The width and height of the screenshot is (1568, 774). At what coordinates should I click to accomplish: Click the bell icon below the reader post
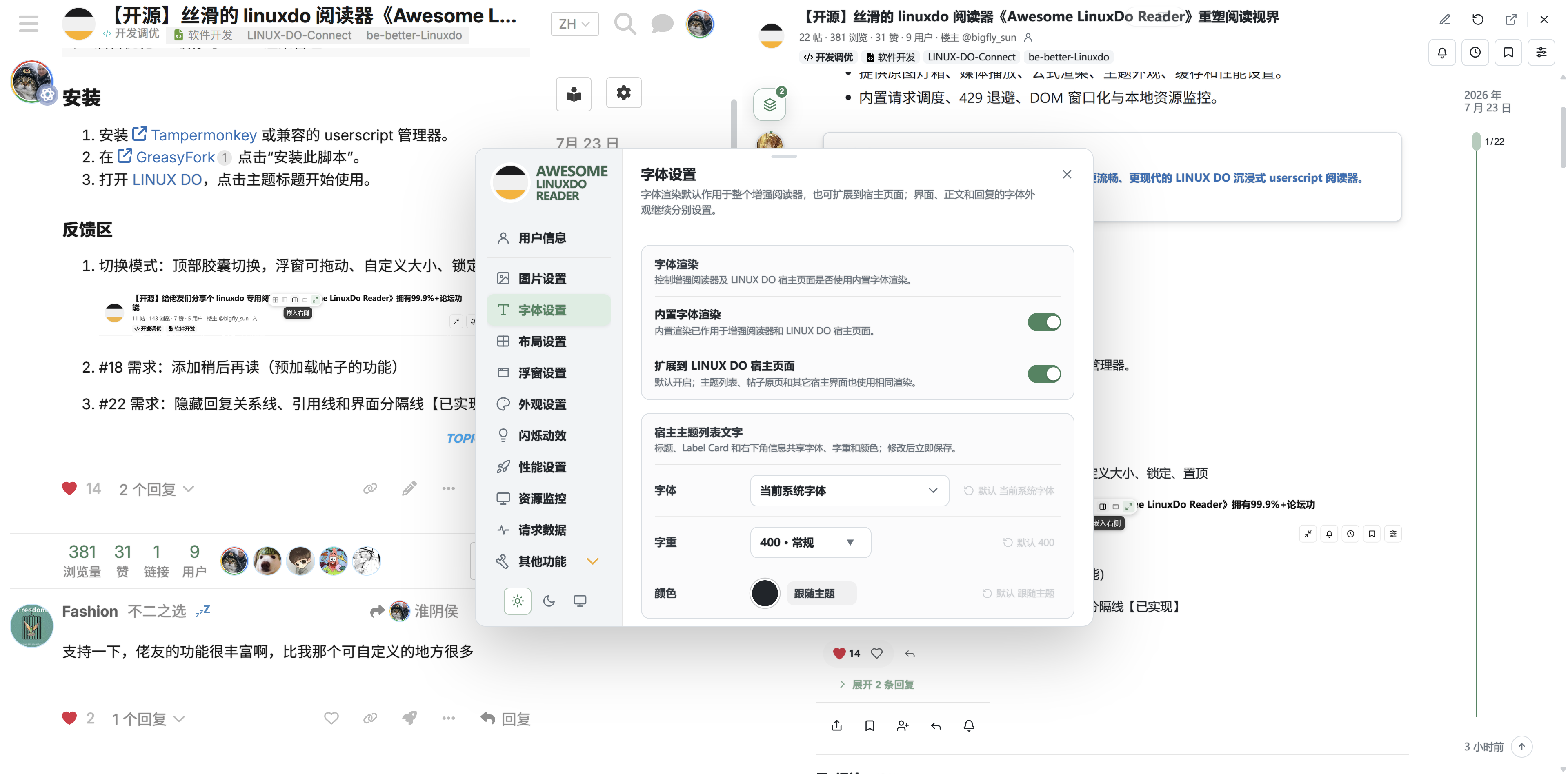(969, 725)
